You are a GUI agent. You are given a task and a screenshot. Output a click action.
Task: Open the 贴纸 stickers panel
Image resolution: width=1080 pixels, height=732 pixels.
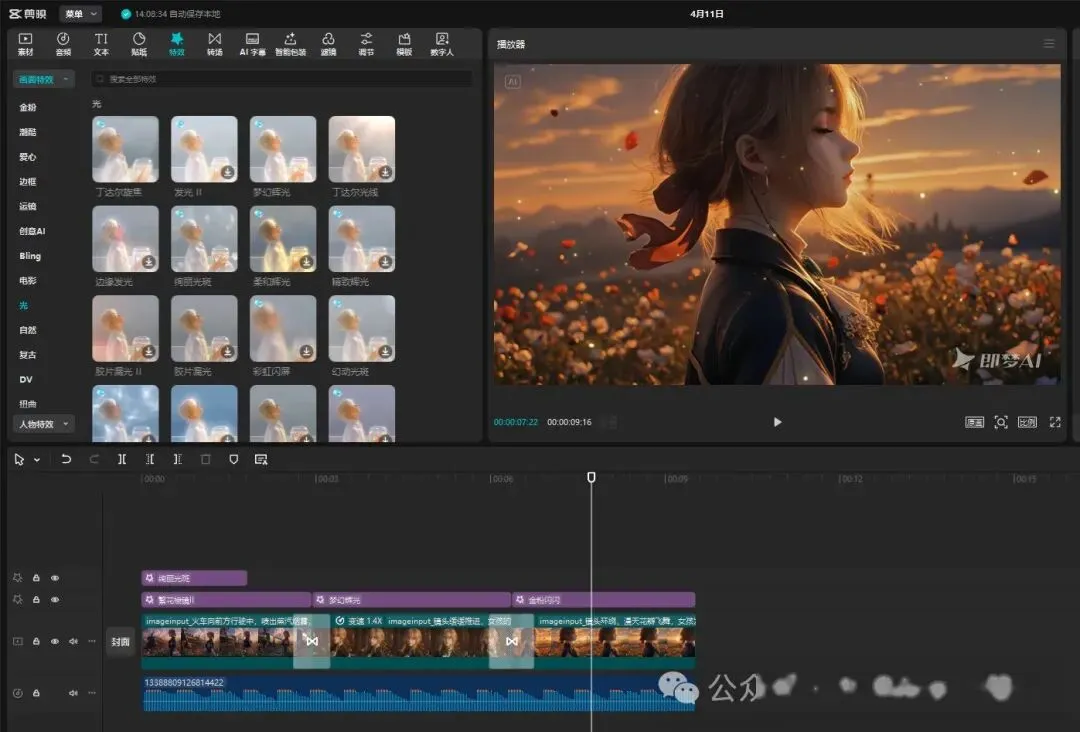[139, 43]
